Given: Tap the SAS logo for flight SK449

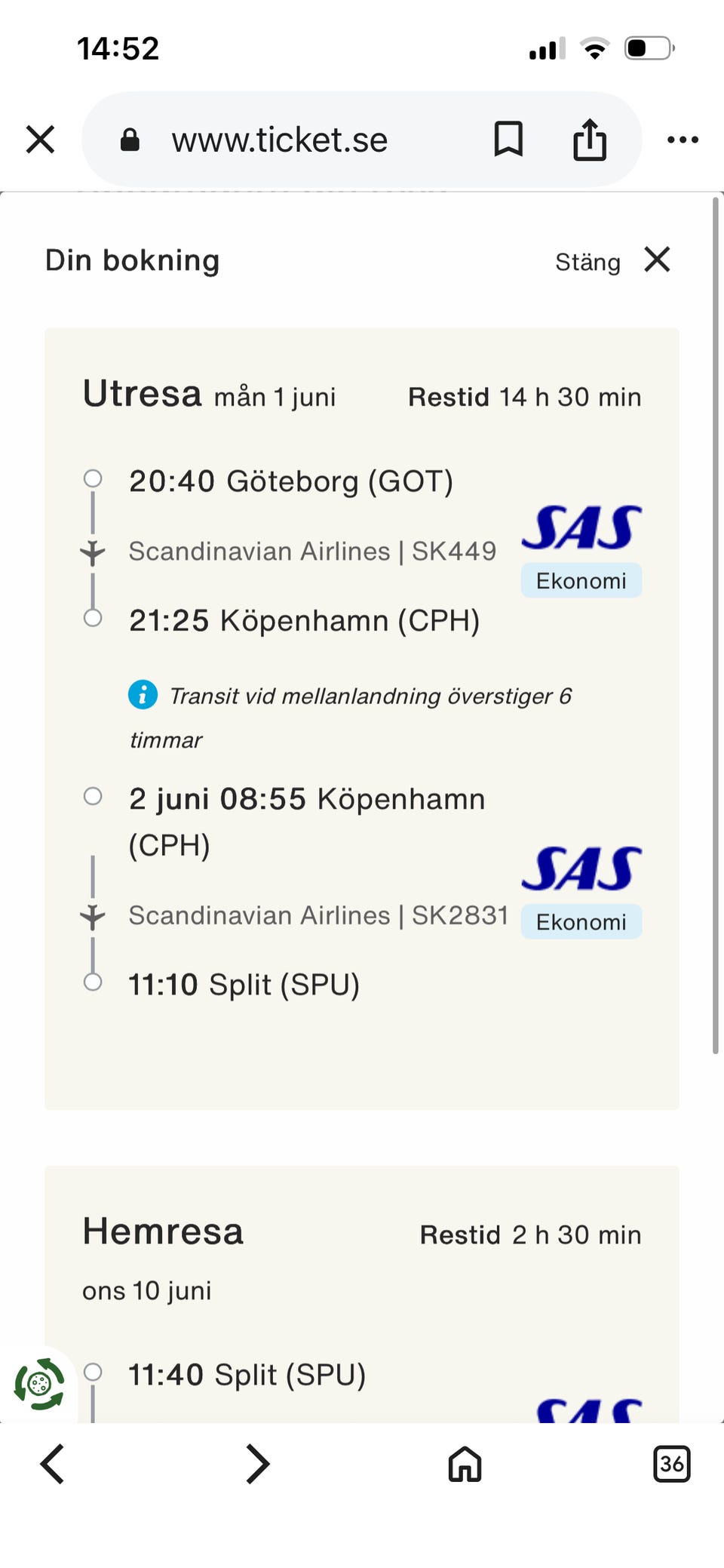Looking at the screenshot, I should [581, 528].
